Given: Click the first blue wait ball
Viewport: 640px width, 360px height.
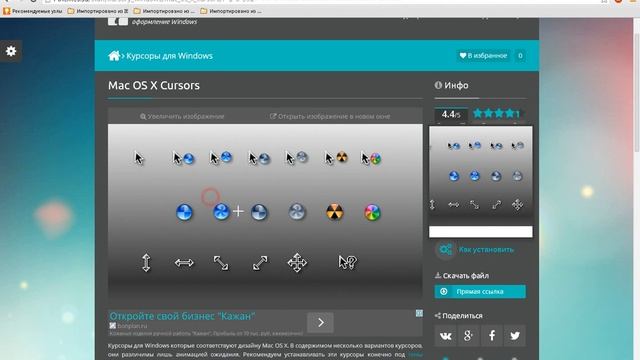Looking at the screenshot, I should click(x=184, y=212).
